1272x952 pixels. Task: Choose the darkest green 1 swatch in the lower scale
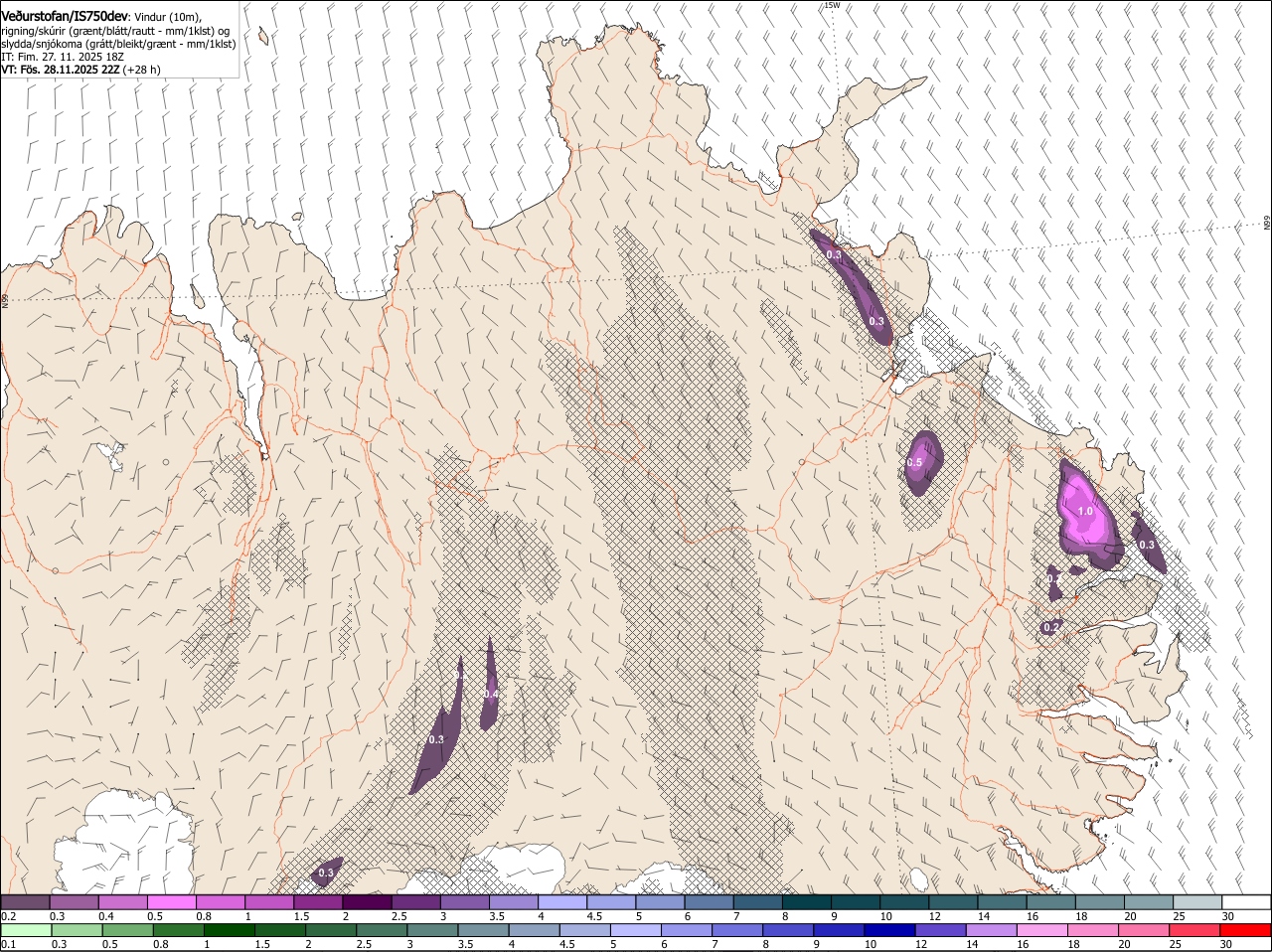[x=230, y=930]
